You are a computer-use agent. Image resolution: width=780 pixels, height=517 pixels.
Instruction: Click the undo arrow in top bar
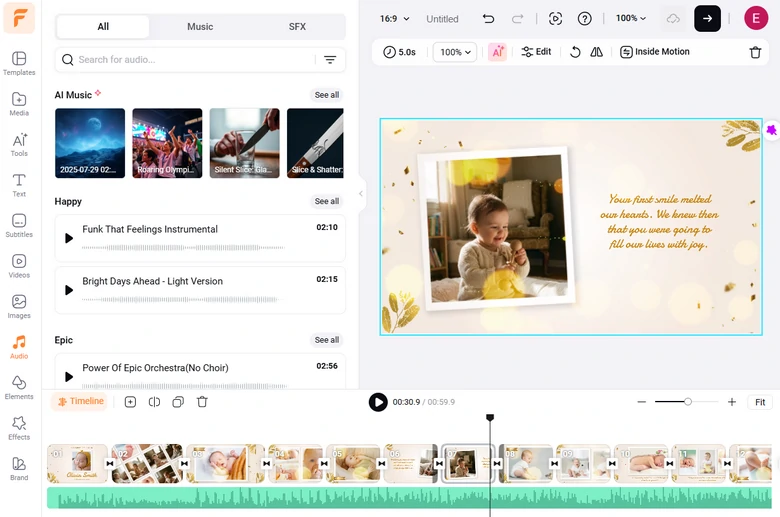tap(488, 19)
